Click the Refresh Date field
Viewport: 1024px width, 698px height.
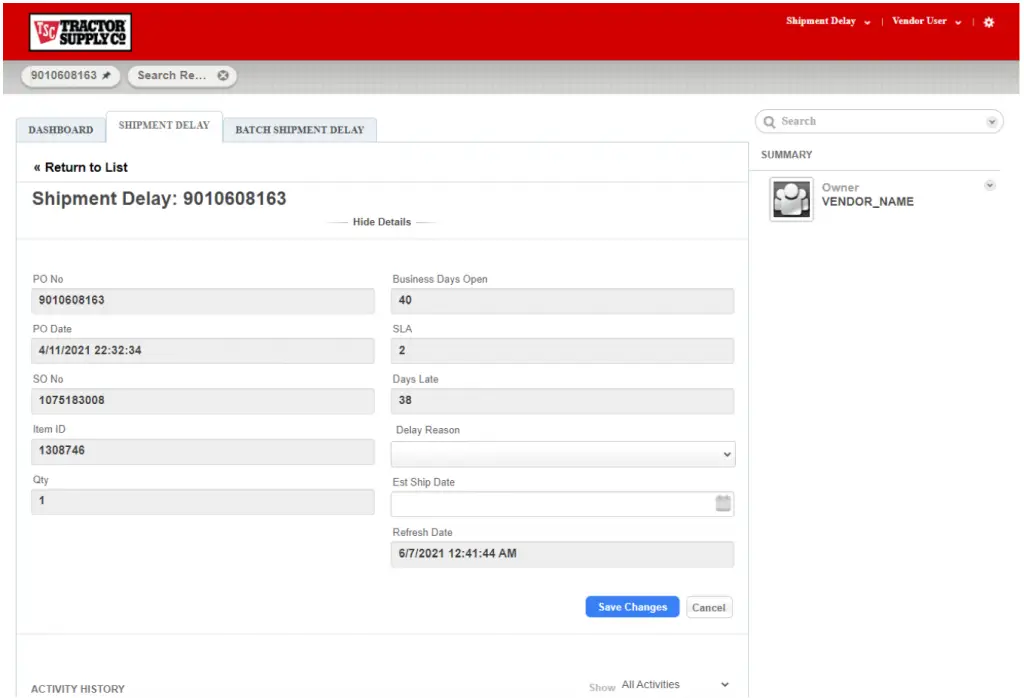pyautogui.click(x=563, y=554)
